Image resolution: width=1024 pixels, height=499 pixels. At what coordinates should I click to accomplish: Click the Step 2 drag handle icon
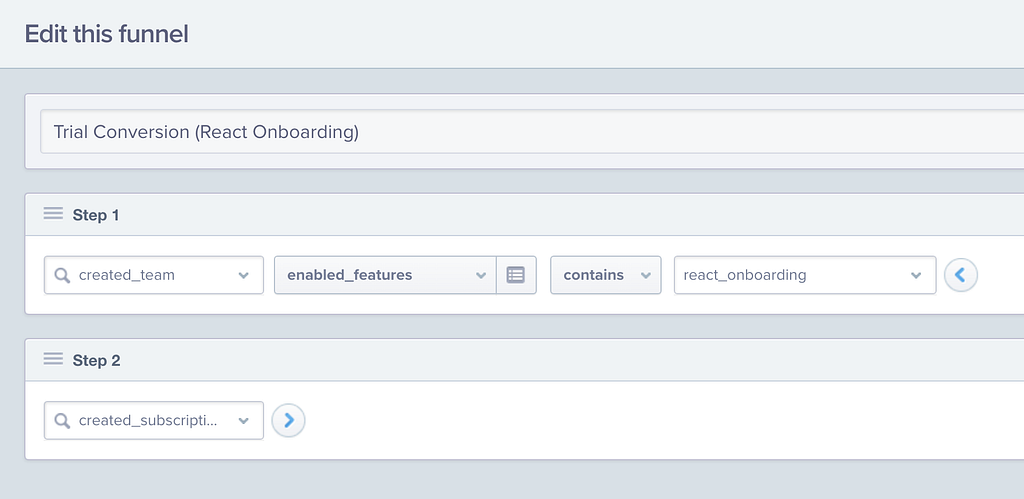point(53,360)
